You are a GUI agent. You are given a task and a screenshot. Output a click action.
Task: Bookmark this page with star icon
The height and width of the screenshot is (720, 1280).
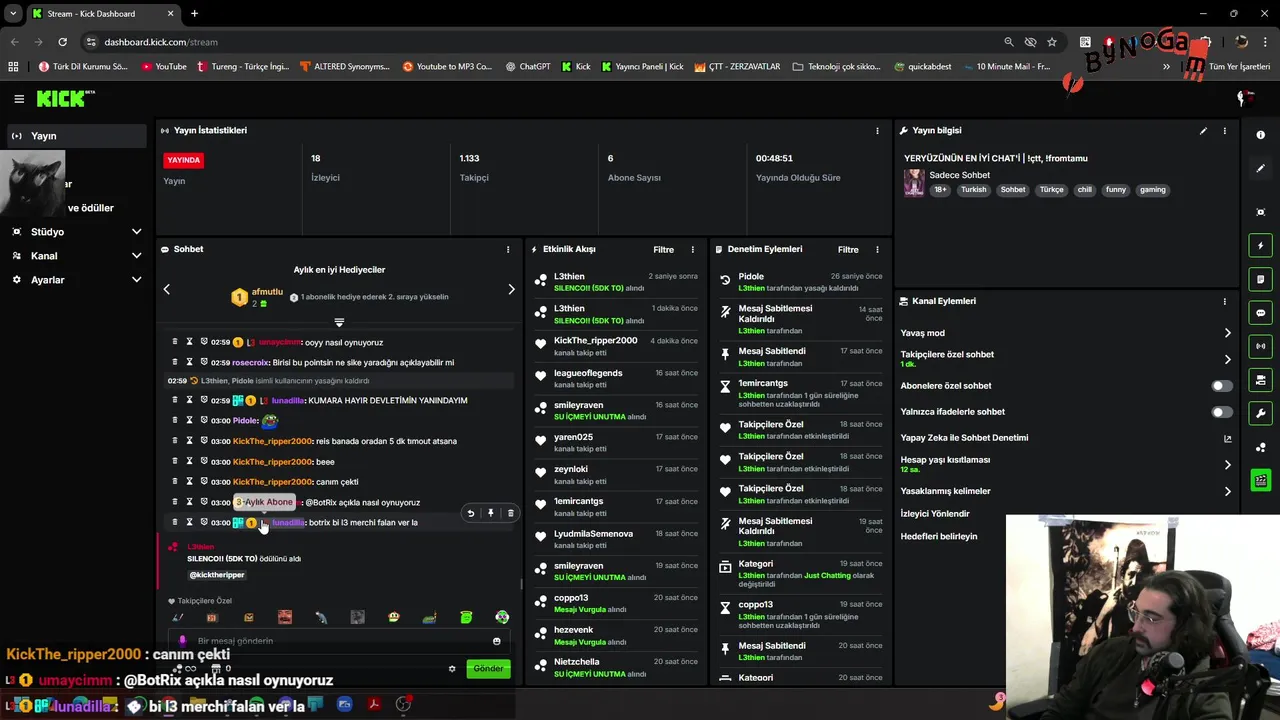pyautogui.click(x=1052, y=42)
